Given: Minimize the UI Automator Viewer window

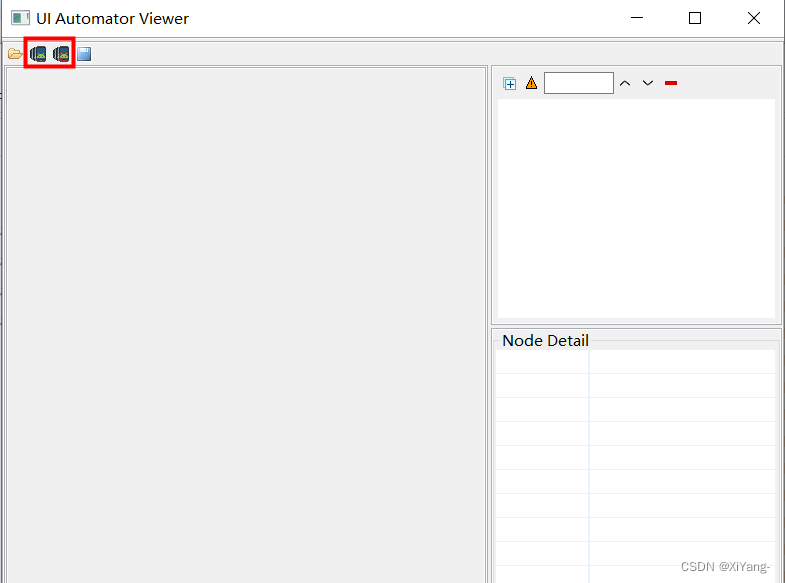Looking at the screenshot, I should (637, 18).
